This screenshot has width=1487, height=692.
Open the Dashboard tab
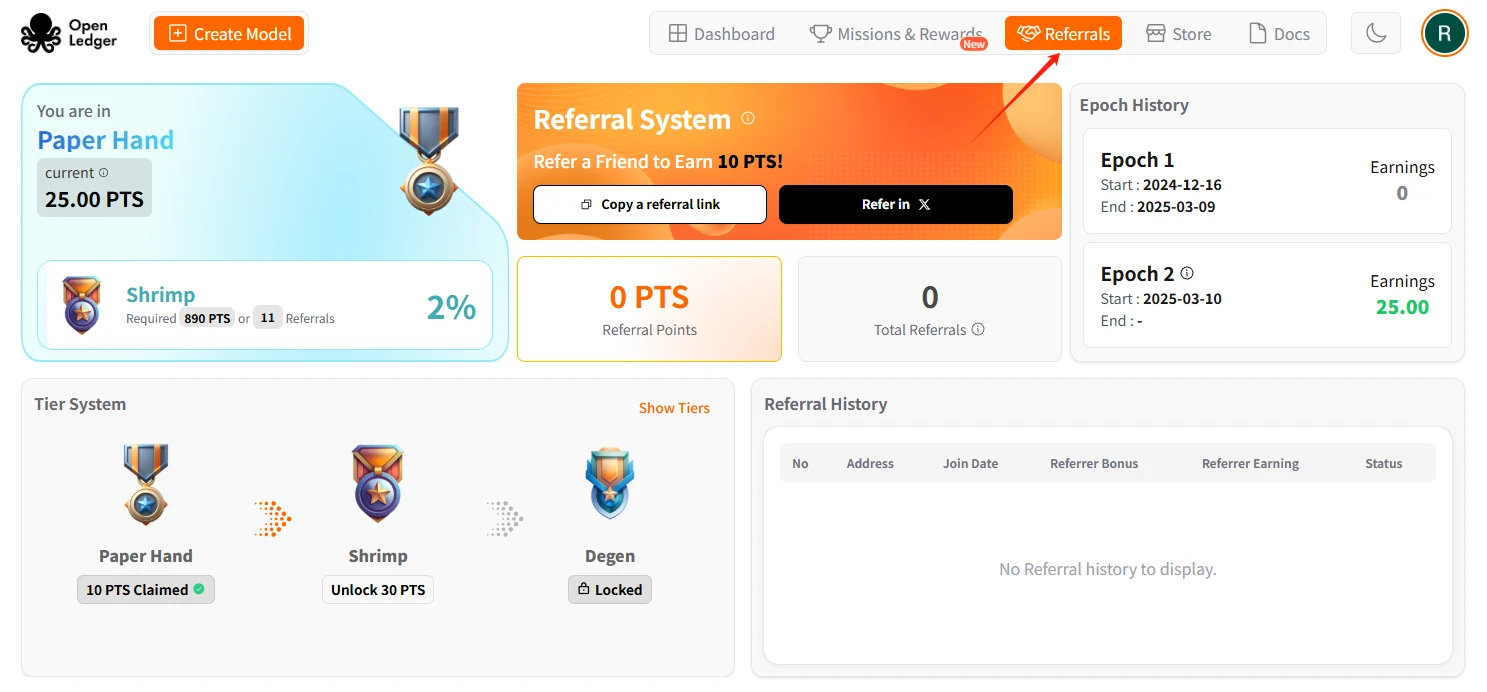(x=721, y=34)
